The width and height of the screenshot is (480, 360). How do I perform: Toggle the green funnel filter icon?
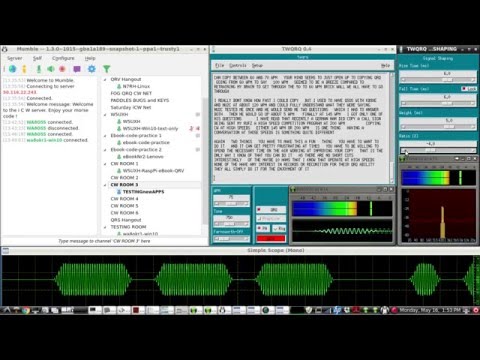107,69
